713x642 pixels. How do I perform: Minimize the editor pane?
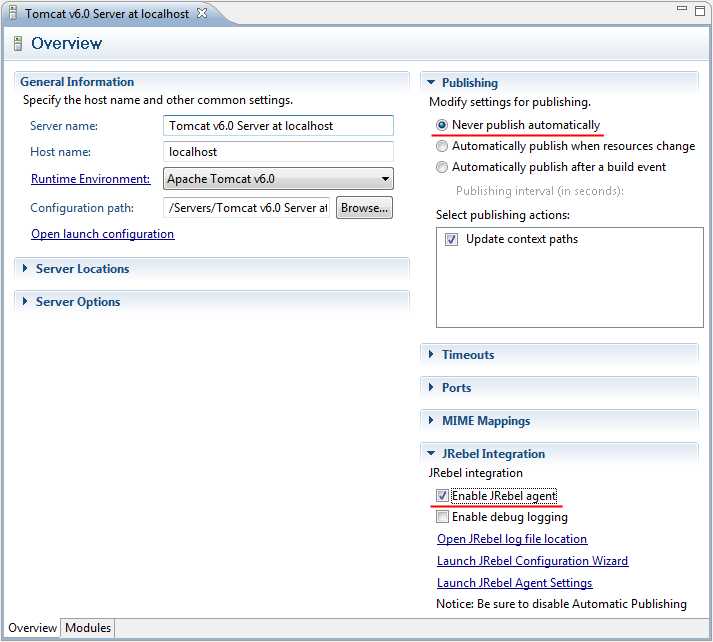point(682,8)
